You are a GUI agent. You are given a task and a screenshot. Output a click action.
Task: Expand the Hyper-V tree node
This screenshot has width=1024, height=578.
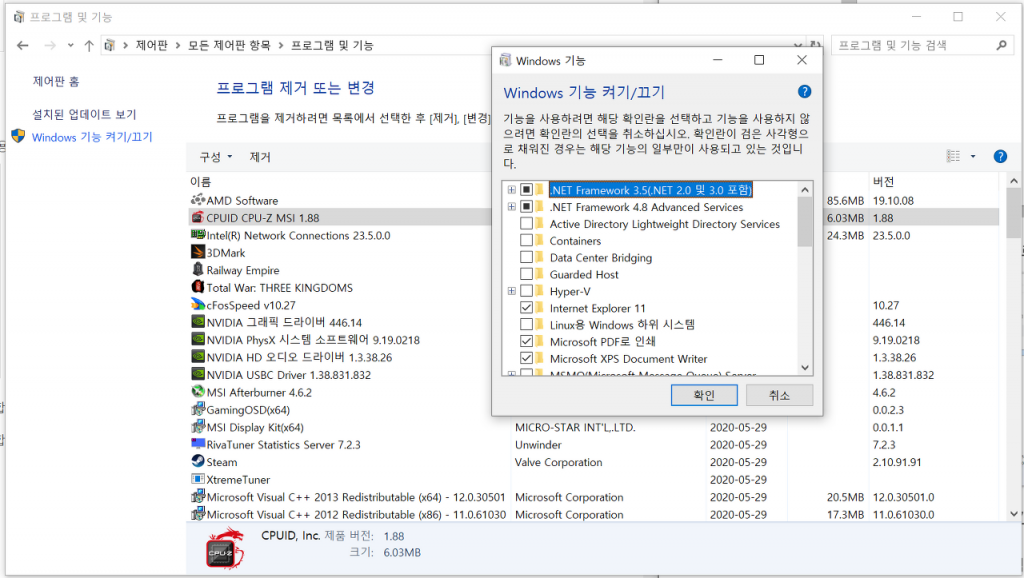(511, 291)
